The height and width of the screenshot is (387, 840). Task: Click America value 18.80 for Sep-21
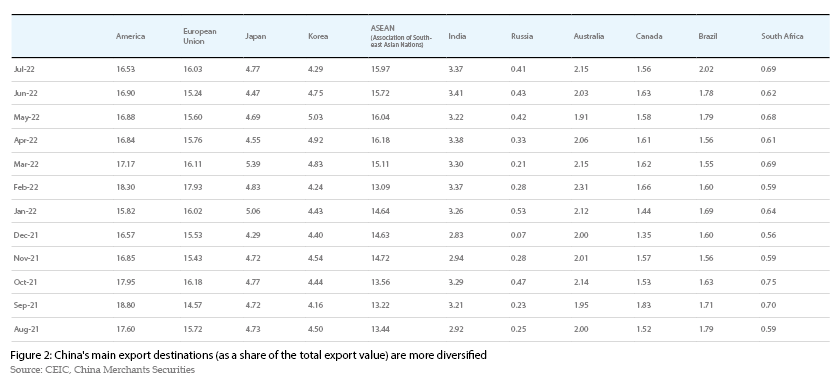(x=125, y=305)
